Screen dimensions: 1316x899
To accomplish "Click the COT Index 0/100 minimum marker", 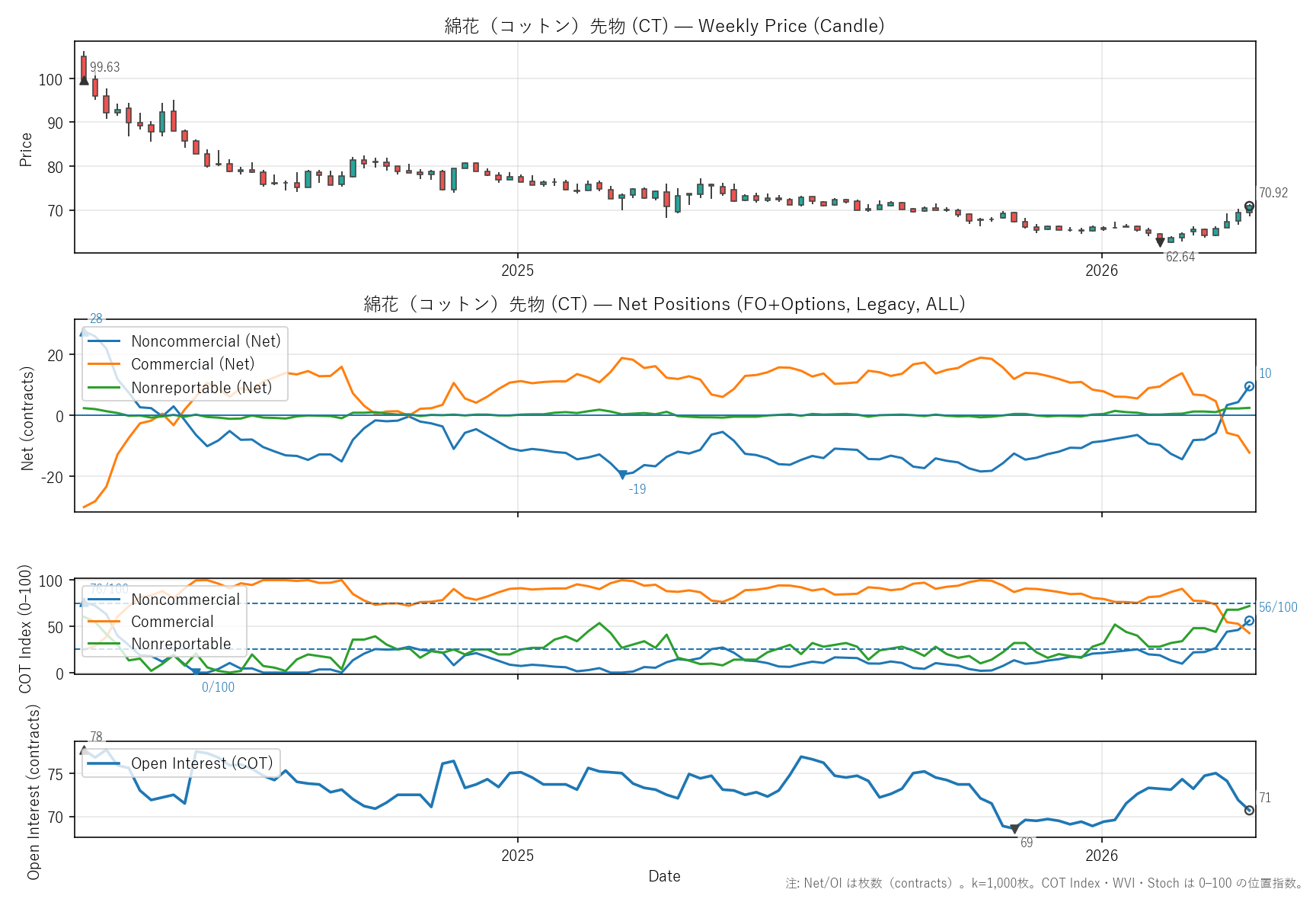I will click(x=196, y=673).
